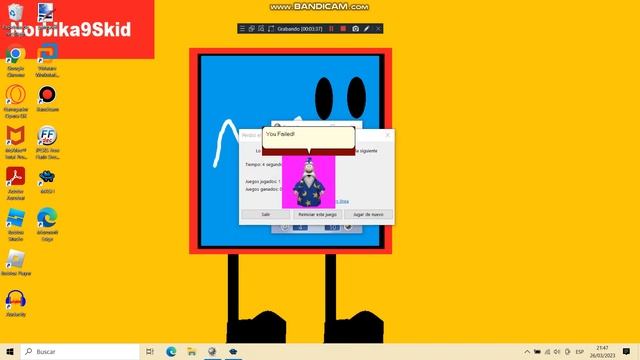This screenshot has height=360, width=640.
Task: Launch Microsoft Edge from the desktop
Action: tap(47, 224)
